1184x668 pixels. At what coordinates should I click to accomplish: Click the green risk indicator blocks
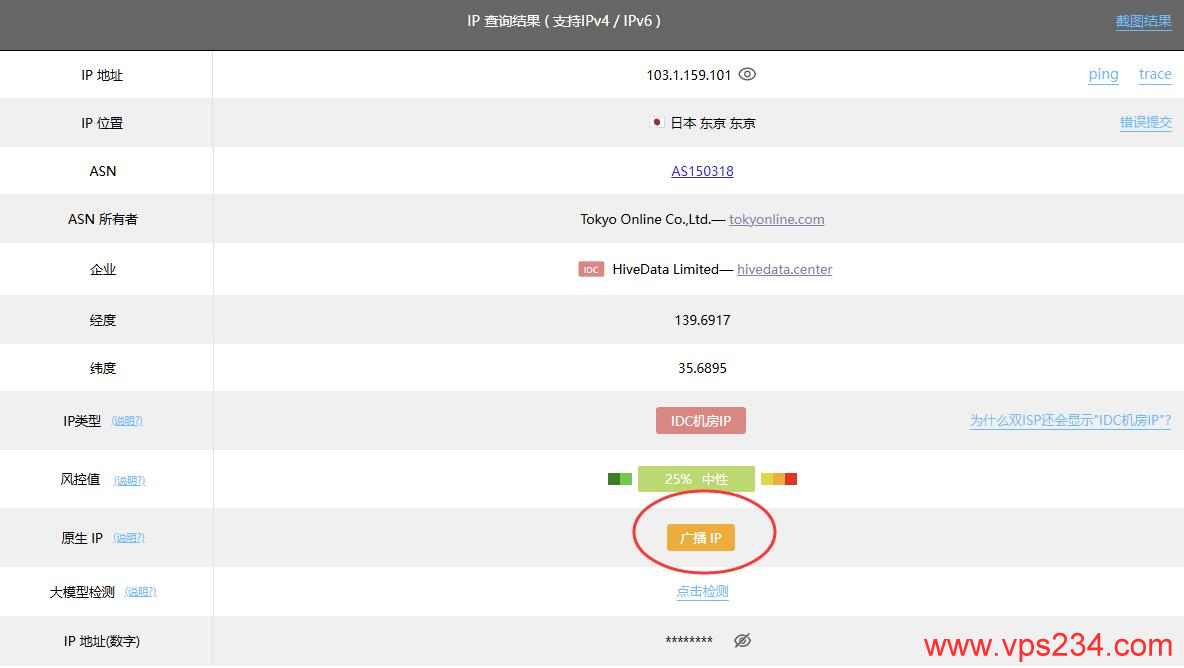(x=620, y=479)
